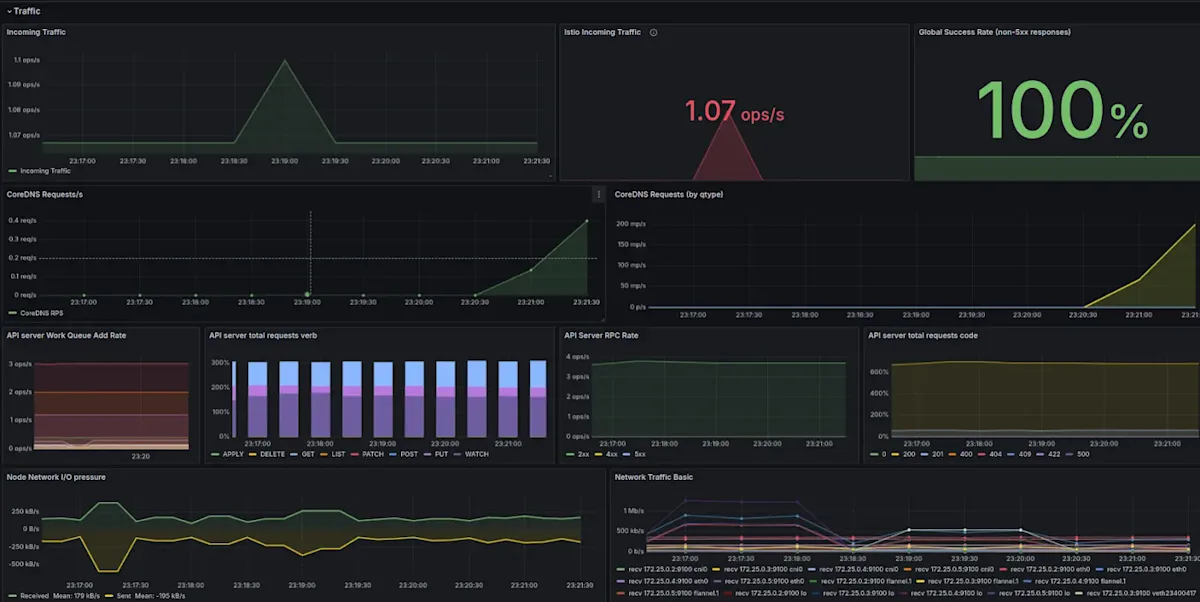Open API server total requests verb title

coord(263,335)
